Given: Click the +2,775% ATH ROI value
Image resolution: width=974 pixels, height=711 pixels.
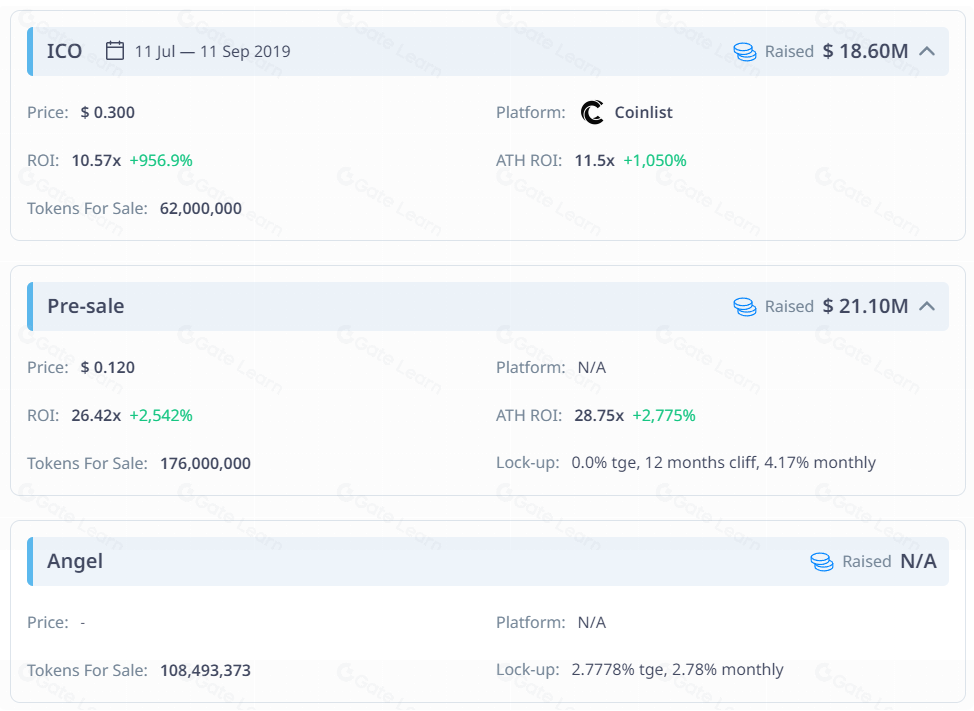Looking at the screenshot, I should pos(663,415).
